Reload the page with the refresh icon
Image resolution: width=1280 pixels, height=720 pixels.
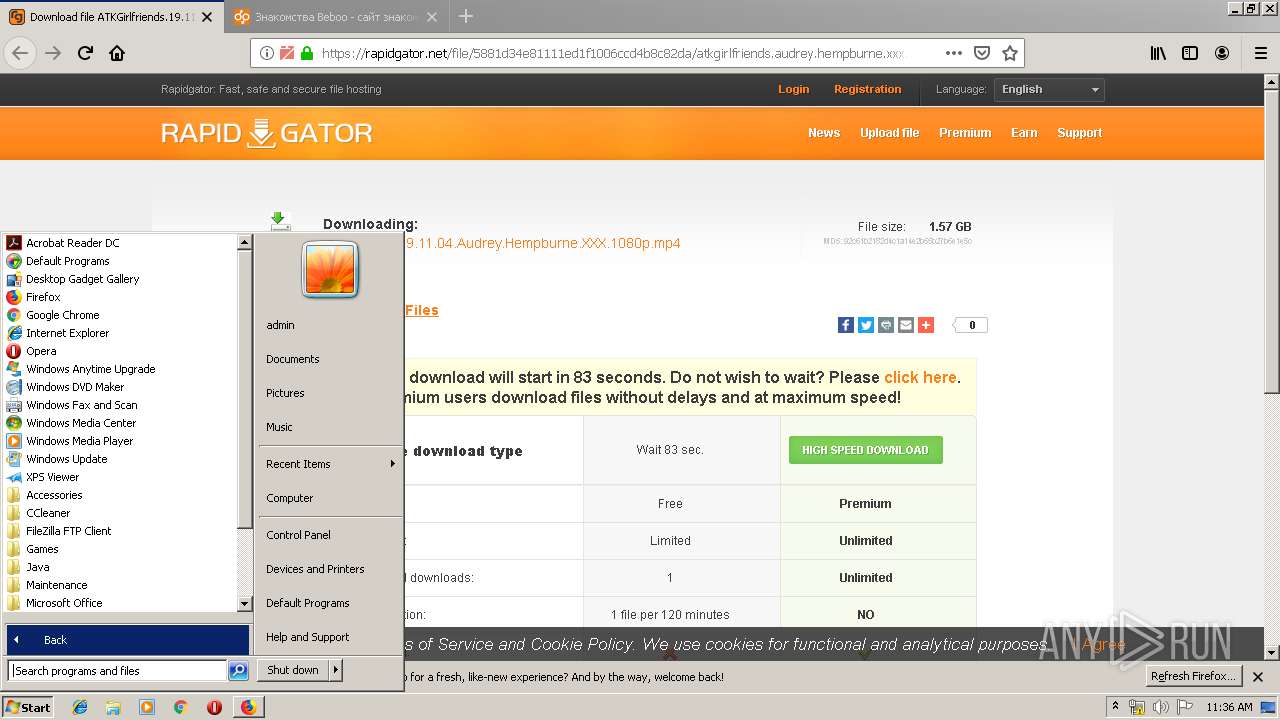click(x=85, y=53)
